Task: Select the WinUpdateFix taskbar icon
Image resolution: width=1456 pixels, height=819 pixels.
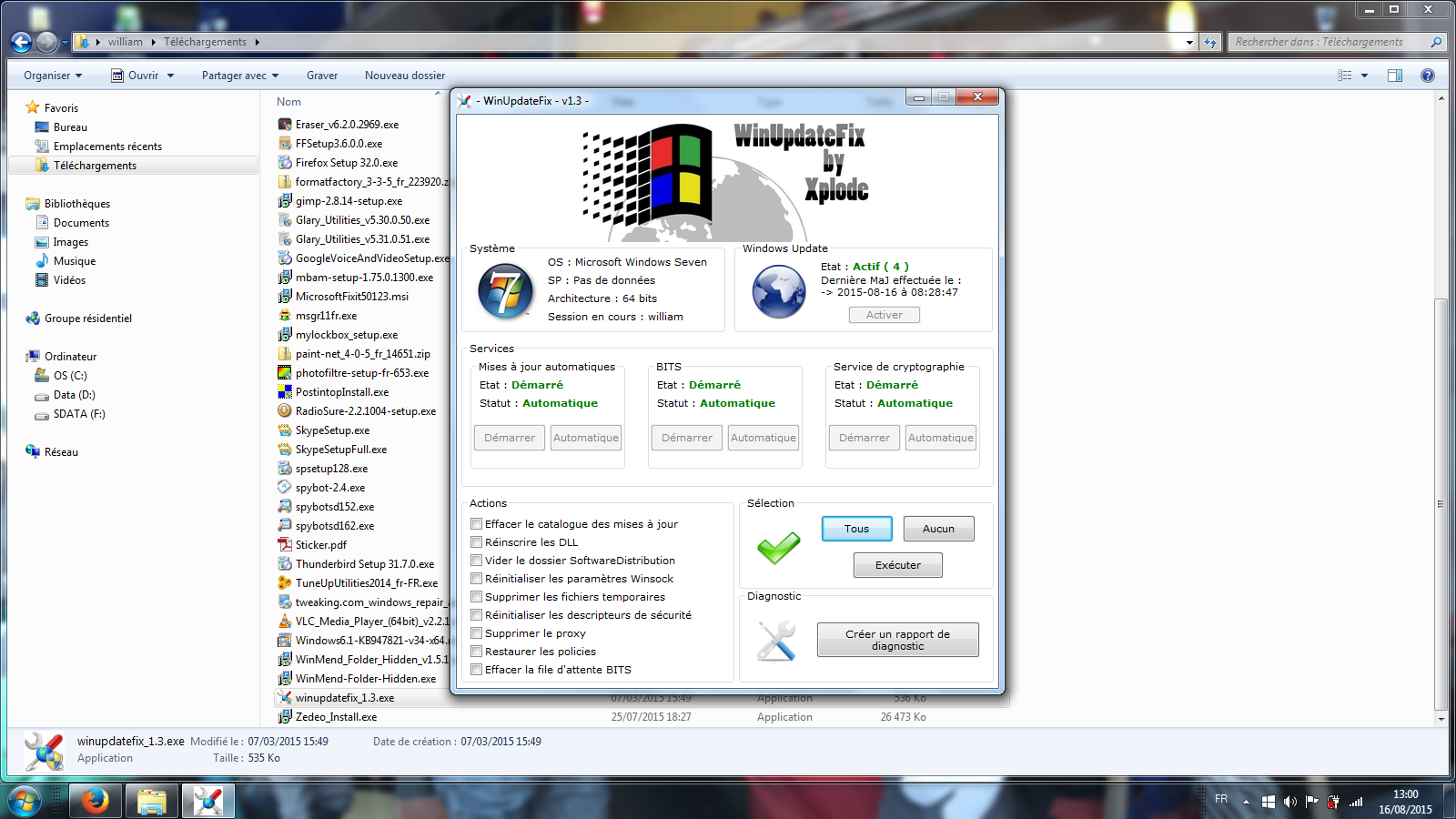Action: [208, 801]
